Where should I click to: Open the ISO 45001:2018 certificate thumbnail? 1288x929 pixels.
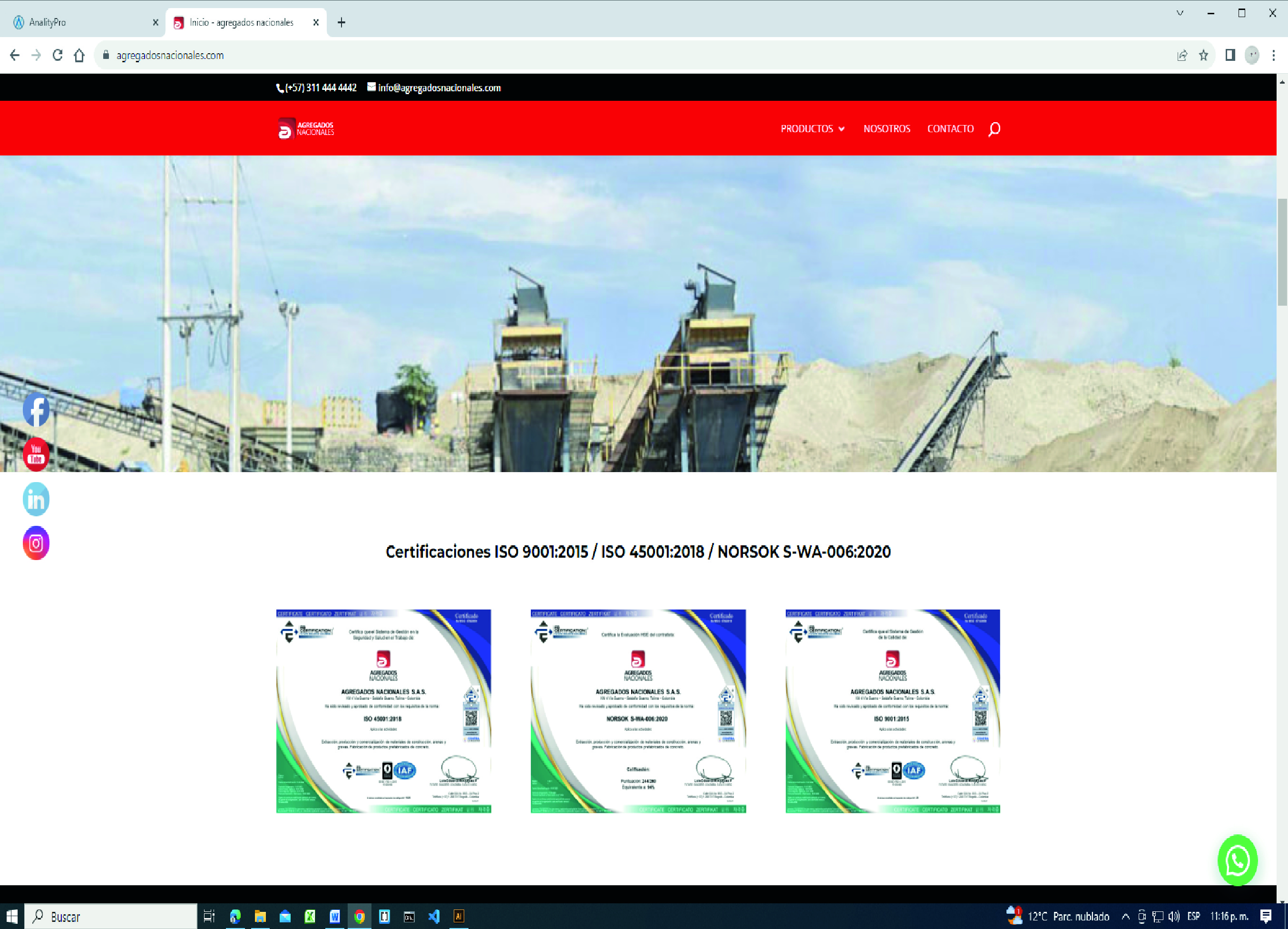click(383, 711)
